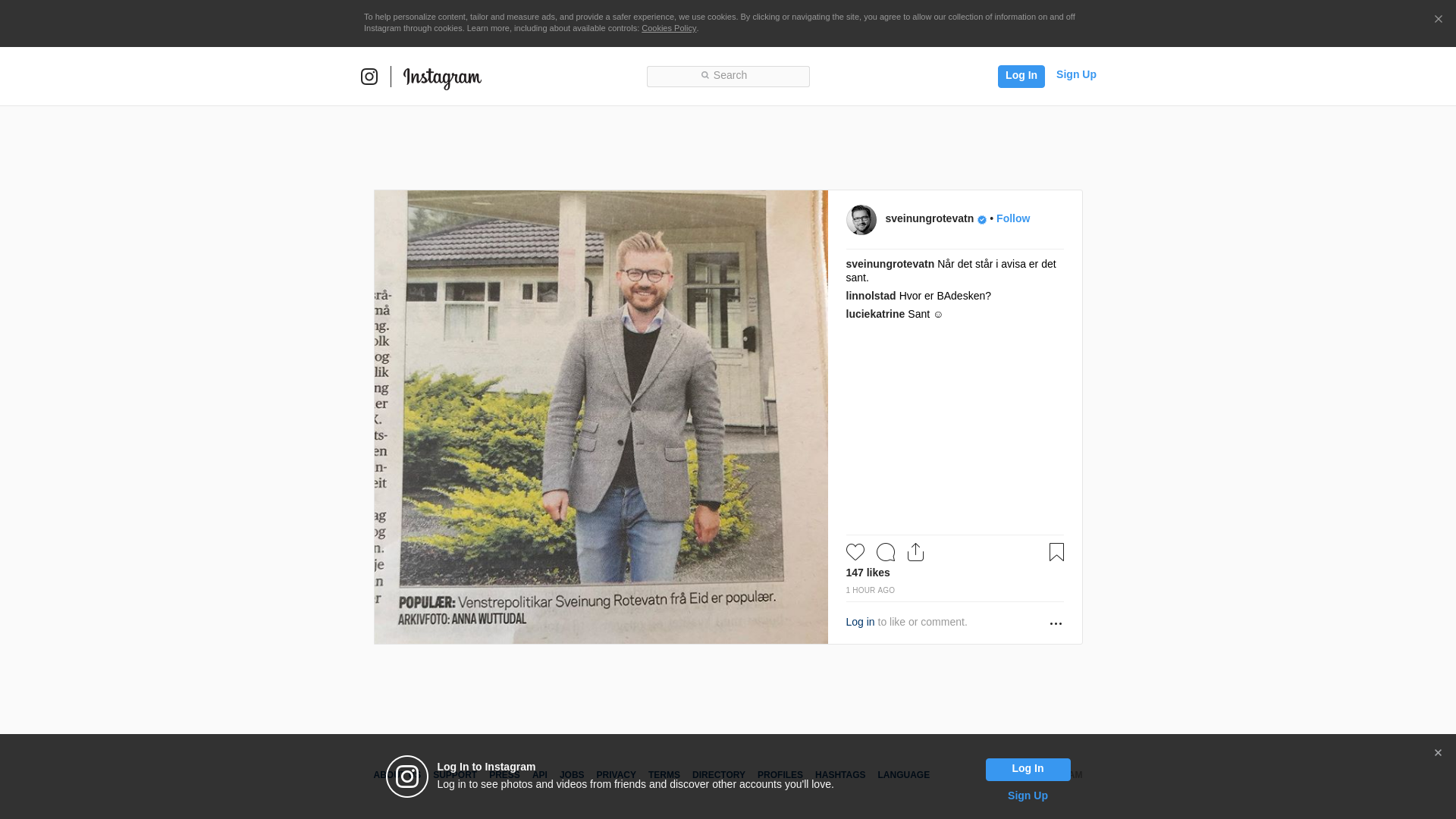Image resolution: width=1456 pixels, height=819 pixels.
Task: Open the PROFILES footer link
Action: (x=780, y=775)
